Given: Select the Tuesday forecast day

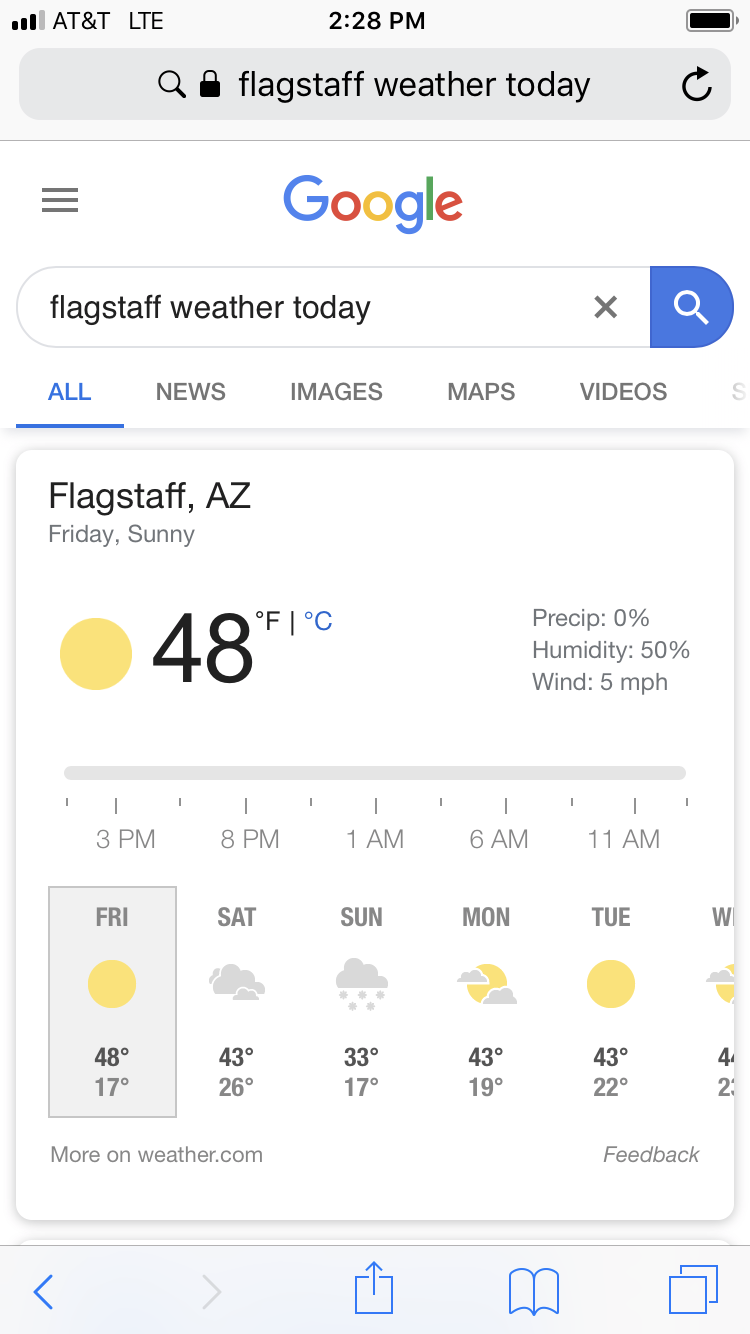Looking at the screenshot, I should (610, 1001).
